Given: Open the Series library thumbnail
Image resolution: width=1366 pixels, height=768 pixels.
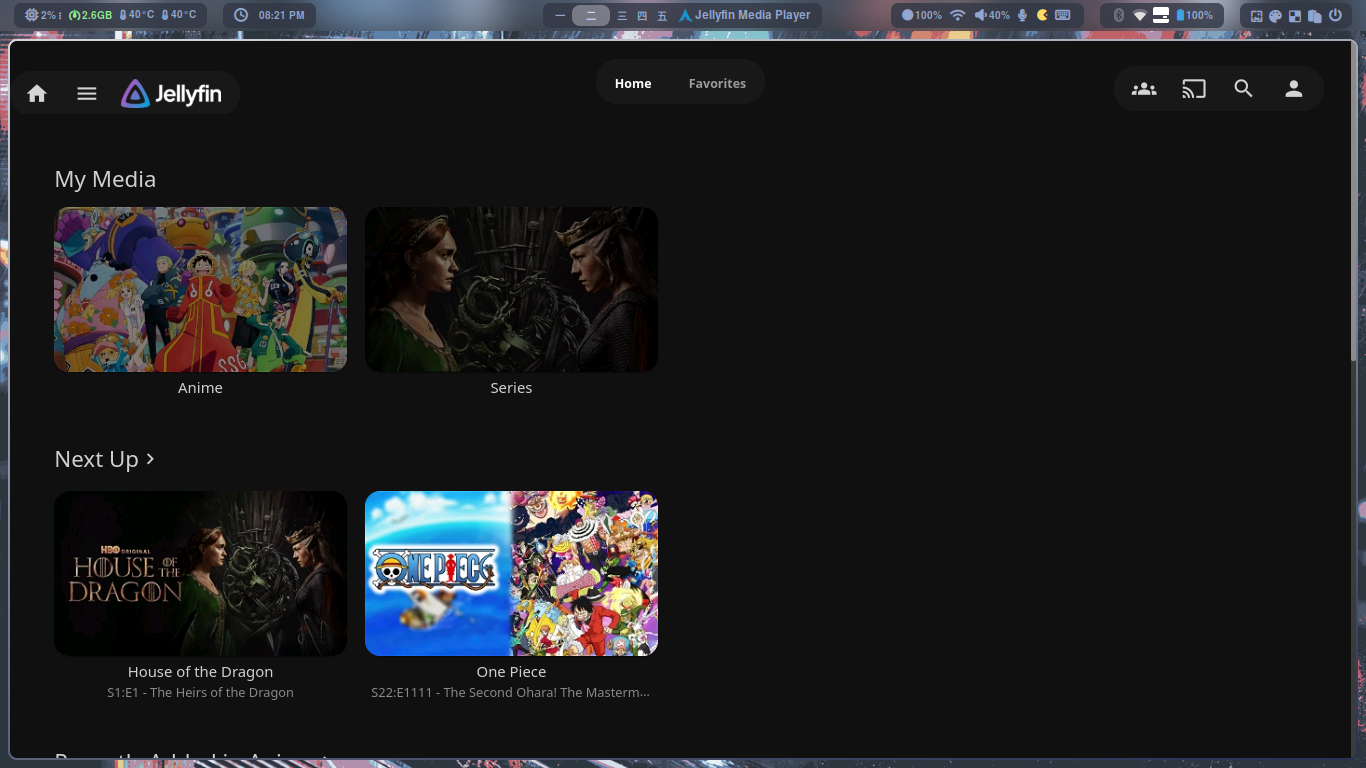Looking at the screenshot, I should pyautogui.click(x=511, y=289).
